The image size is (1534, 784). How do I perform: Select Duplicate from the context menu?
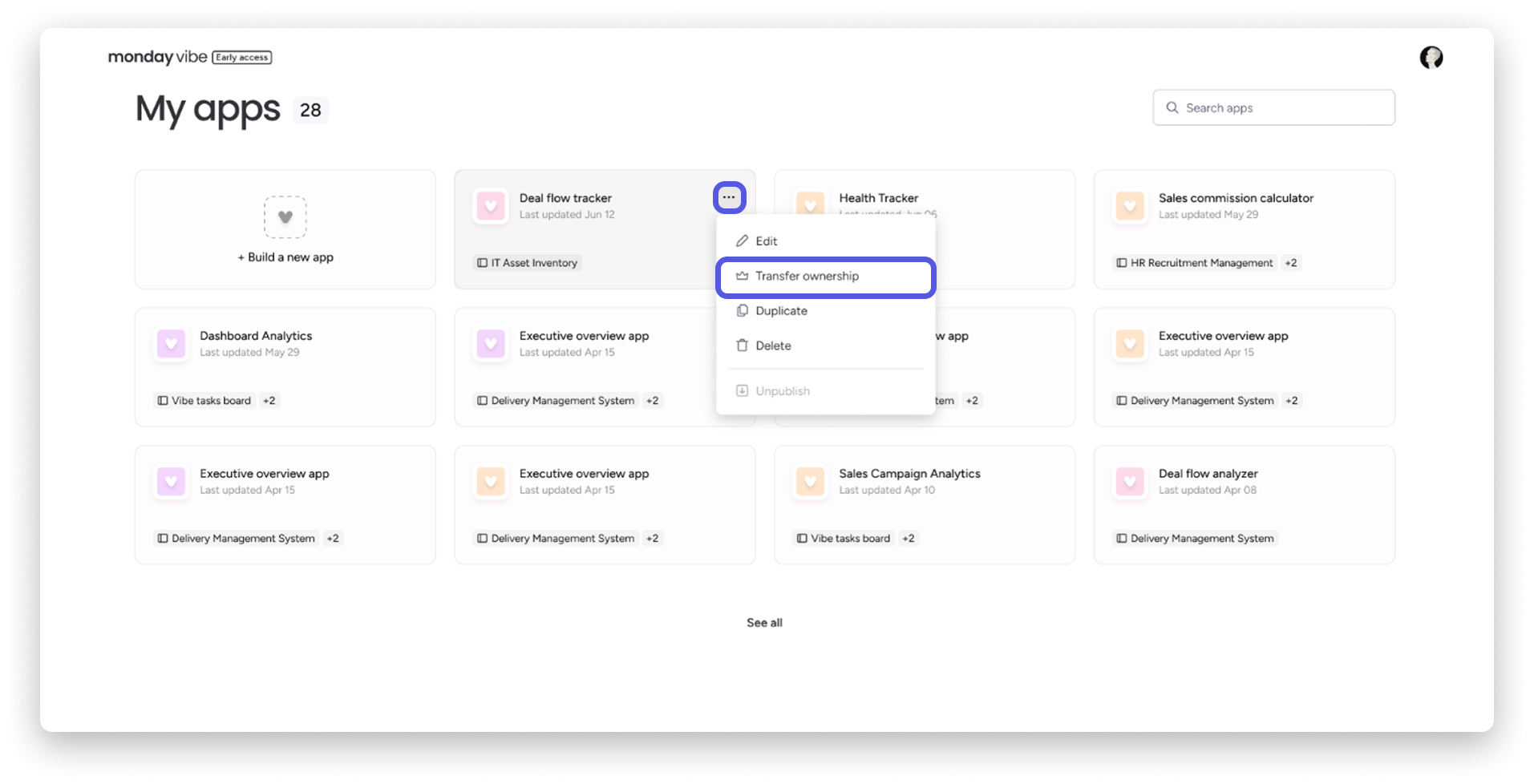coord(826,311)
